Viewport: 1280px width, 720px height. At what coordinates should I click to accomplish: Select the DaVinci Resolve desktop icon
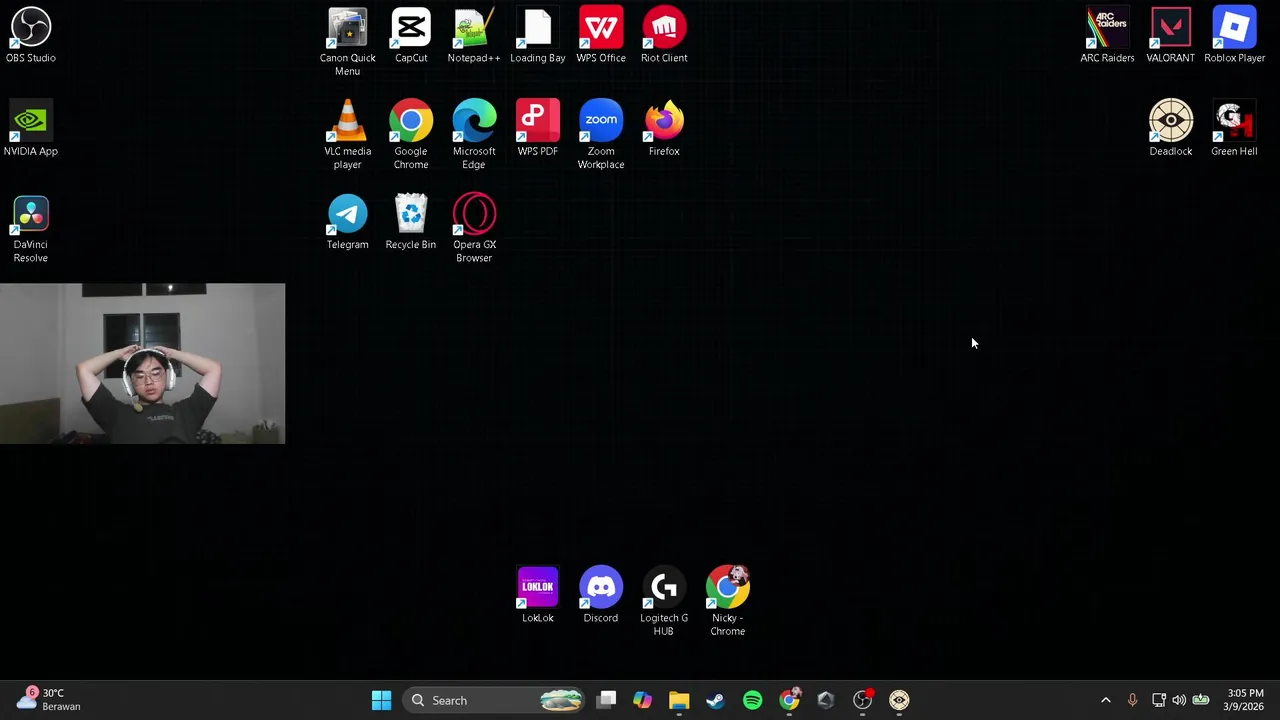click(30, 229)
